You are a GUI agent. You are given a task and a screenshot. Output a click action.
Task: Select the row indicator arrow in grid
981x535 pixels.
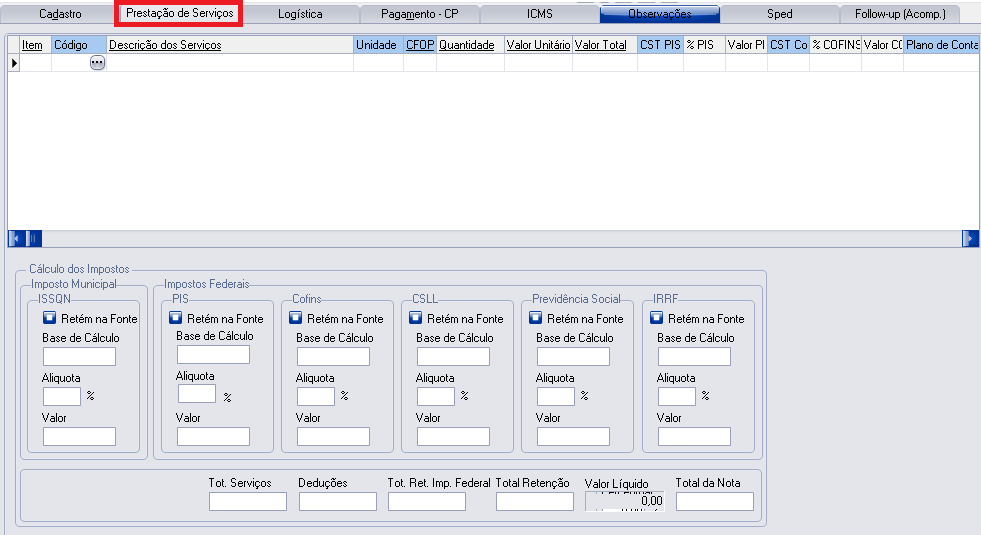(14, 63)
